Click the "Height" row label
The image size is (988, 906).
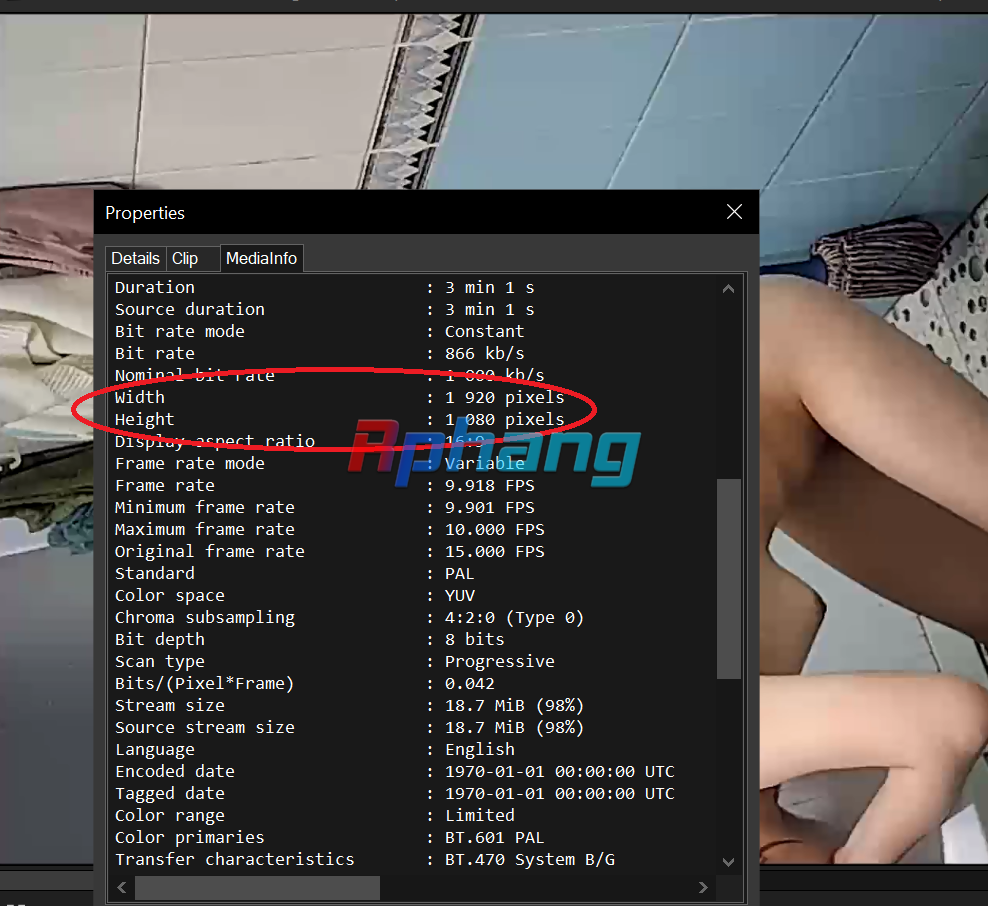tap(144, 420)
